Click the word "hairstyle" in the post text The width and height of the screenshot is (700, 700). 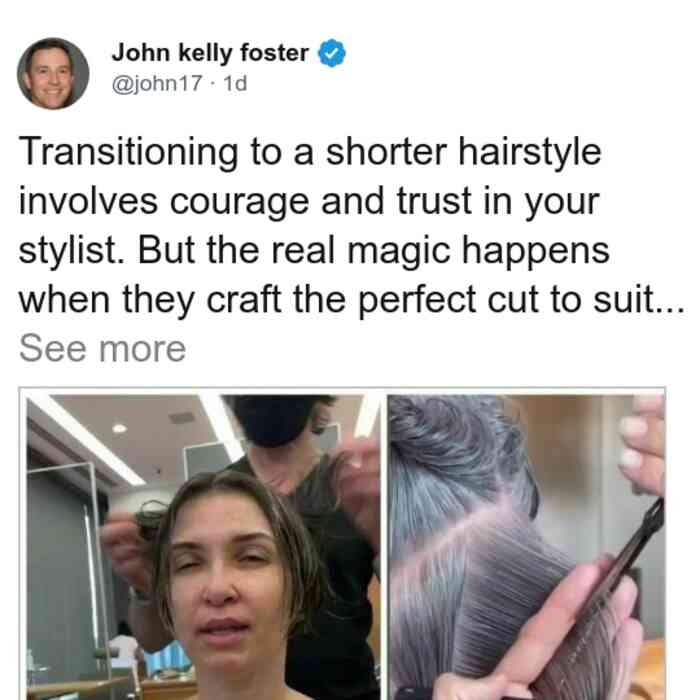click(x=530, y=153)
